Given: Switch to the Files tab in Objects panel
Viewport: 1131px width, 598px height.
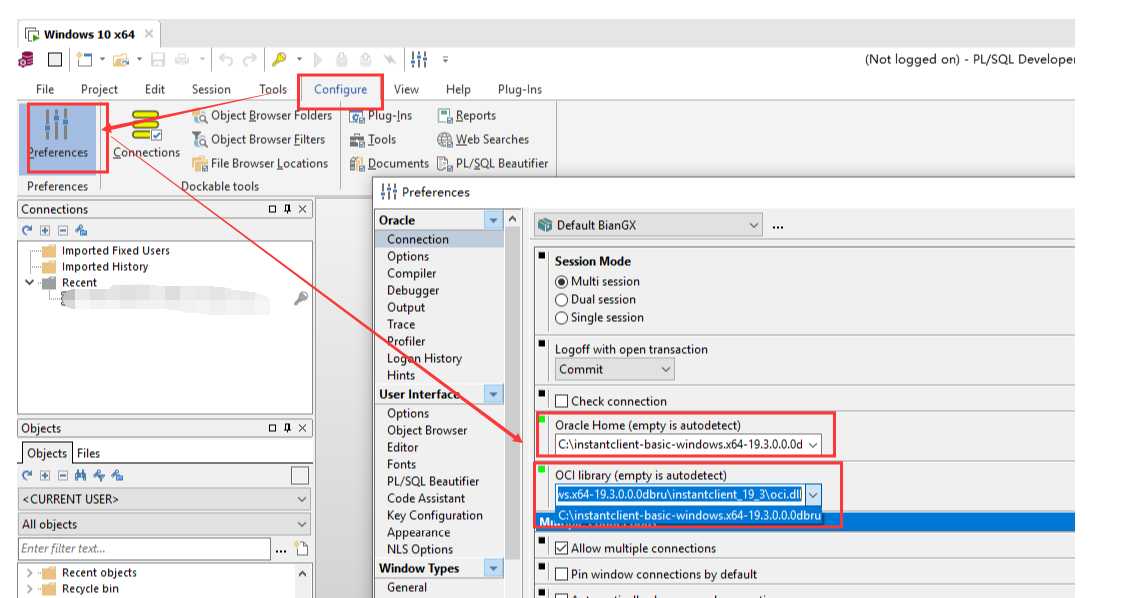Looking at the screenshot, I should coord(88,453).
